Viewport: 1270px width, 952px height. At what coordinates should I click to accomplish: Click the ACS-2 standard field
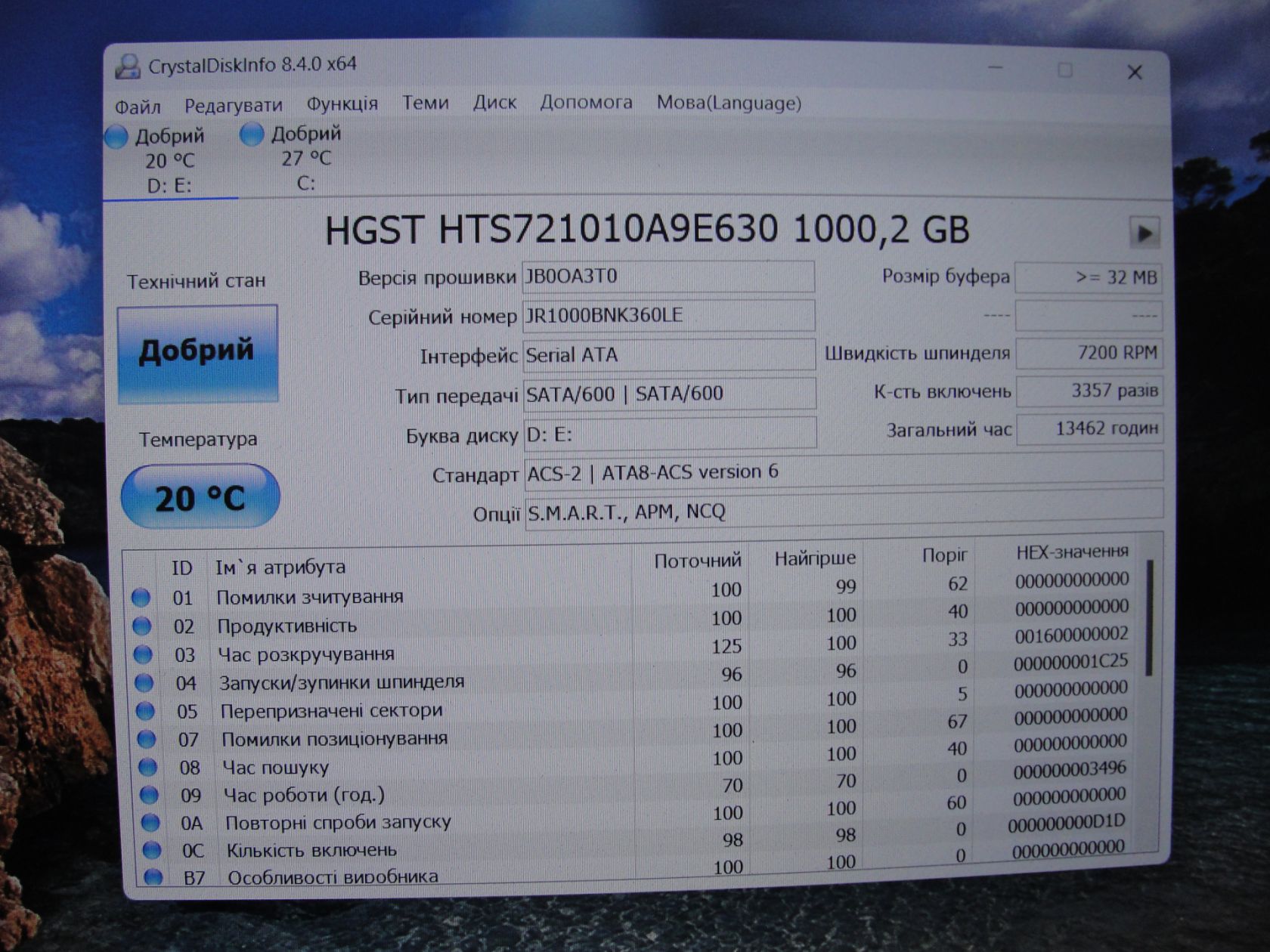844,471
